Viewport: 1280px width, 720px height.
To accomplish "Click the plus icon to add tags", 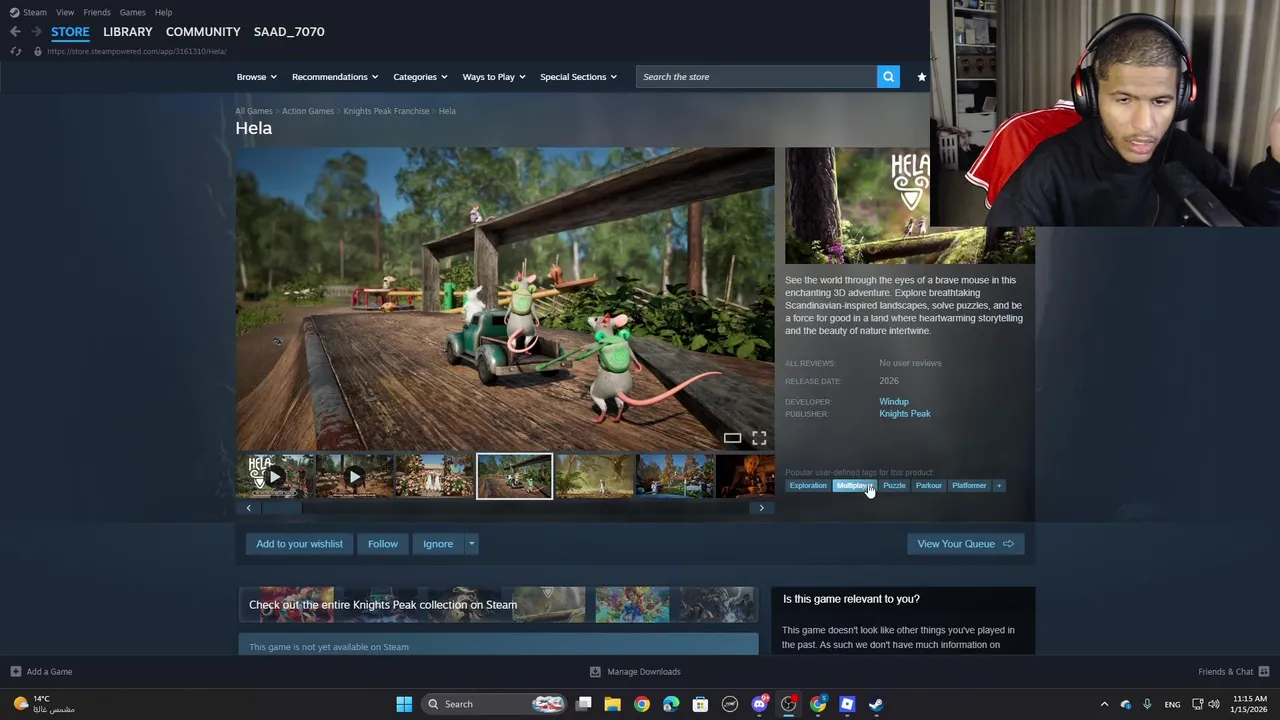I will click(998, 486).
